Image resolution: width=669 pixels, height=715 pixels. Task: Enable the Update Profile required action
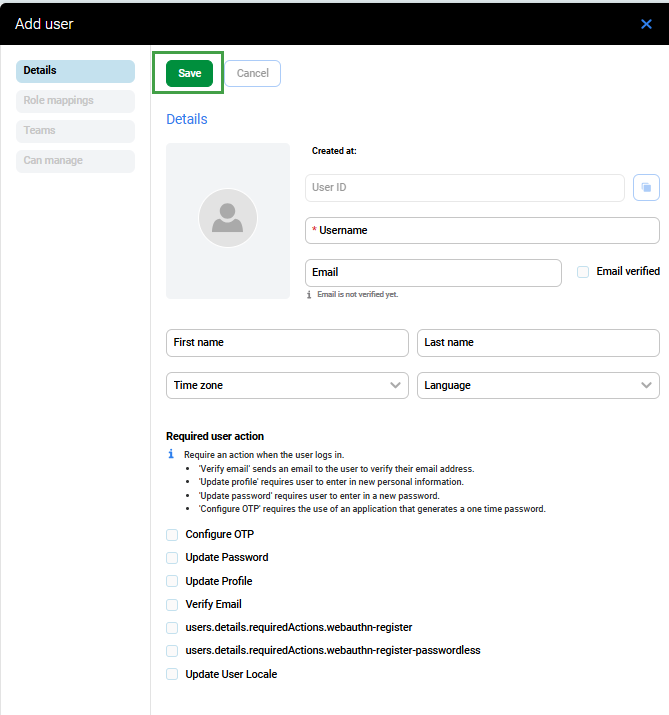click(172, 581)
